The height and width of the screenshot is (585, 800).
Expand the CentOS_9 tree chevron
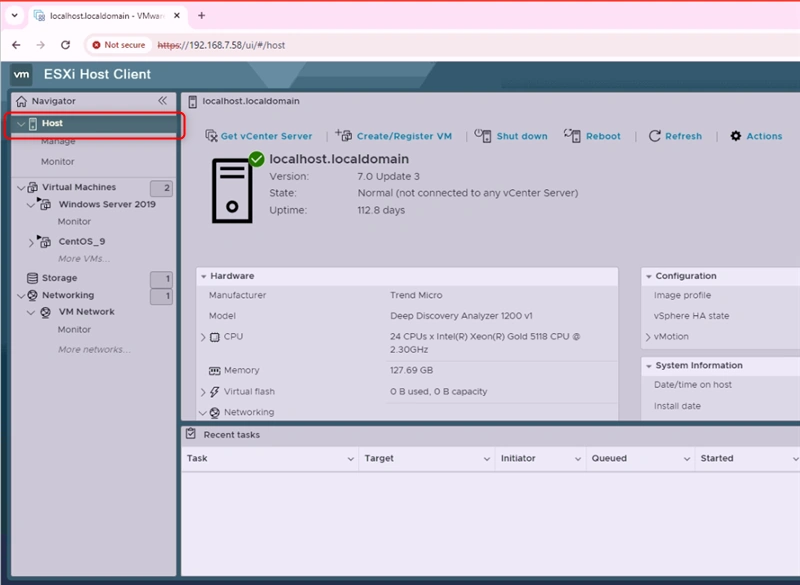point(31,242)
